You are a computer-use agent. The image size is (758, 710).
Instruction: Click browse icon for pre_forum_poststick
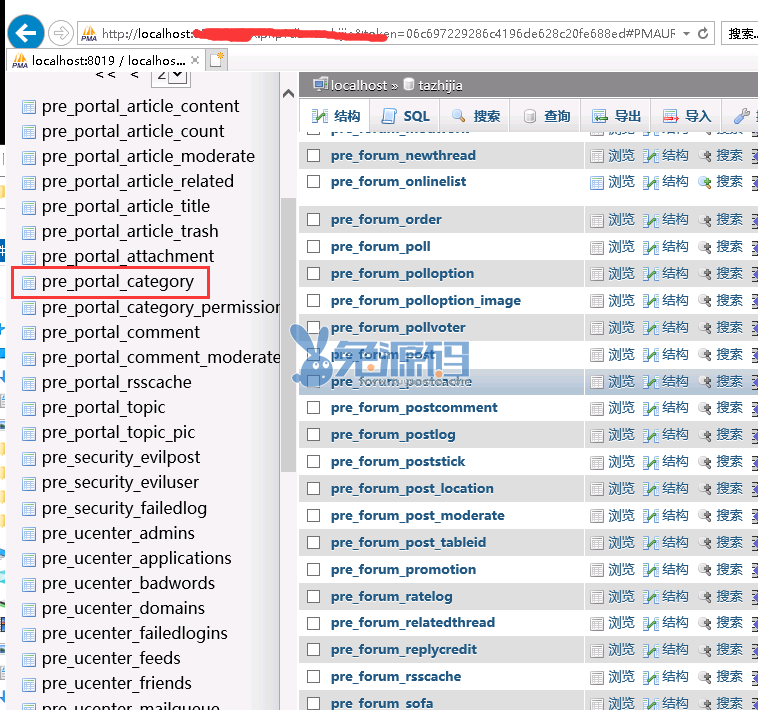597,463
